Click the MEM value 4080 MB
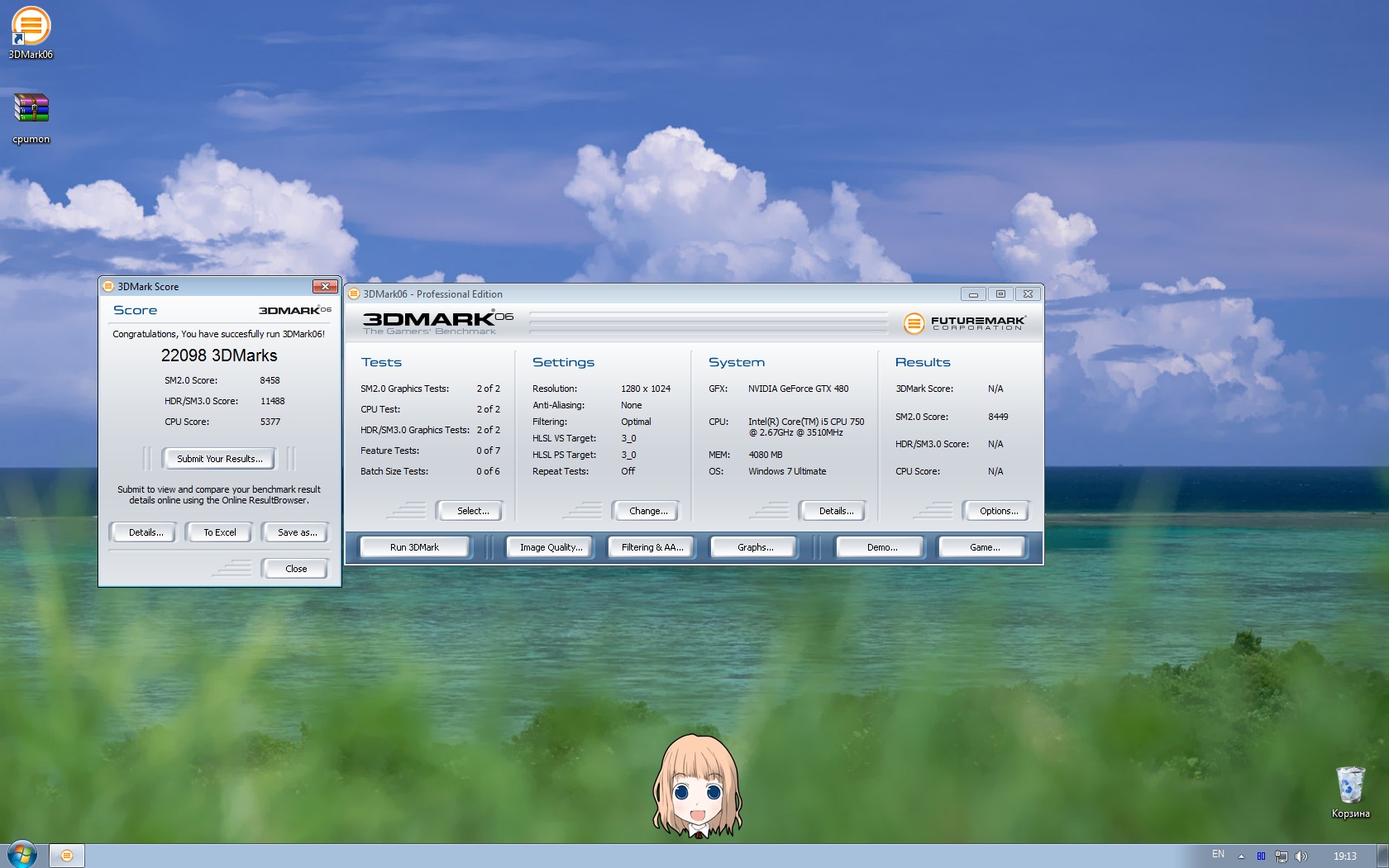Viewport: 1389px width, 868px height. [765, 455]
